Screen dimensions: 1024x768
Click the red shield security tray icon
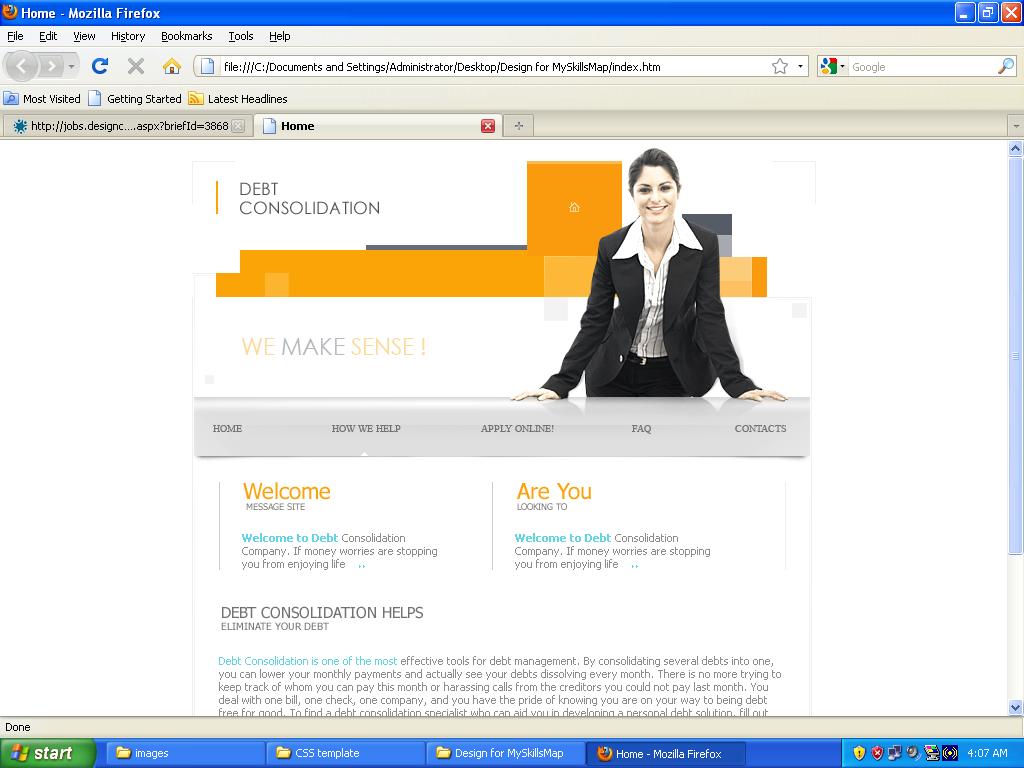click(877, 753)
